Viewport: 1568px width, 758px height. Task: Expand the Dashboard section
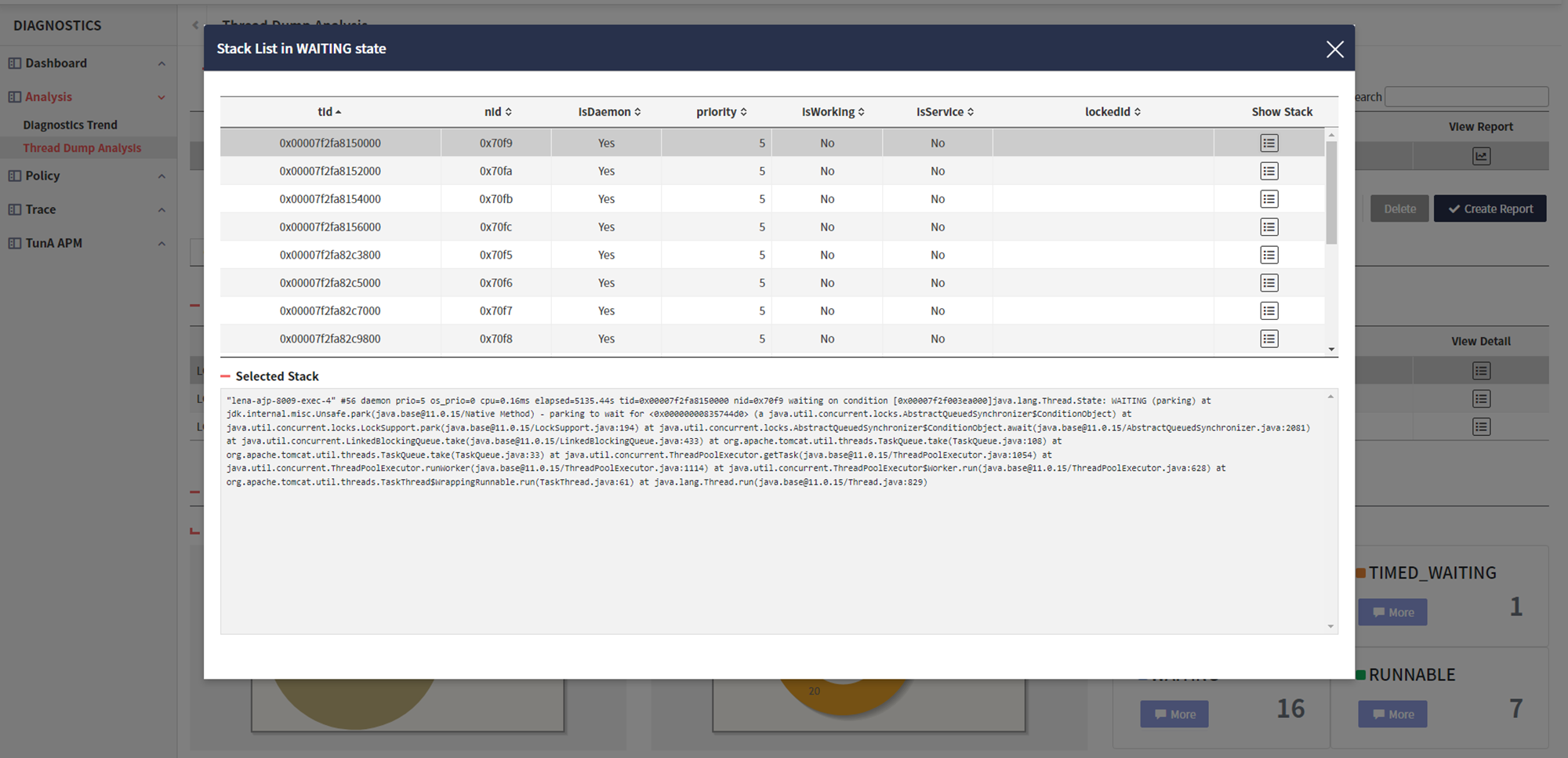point(162,63)
